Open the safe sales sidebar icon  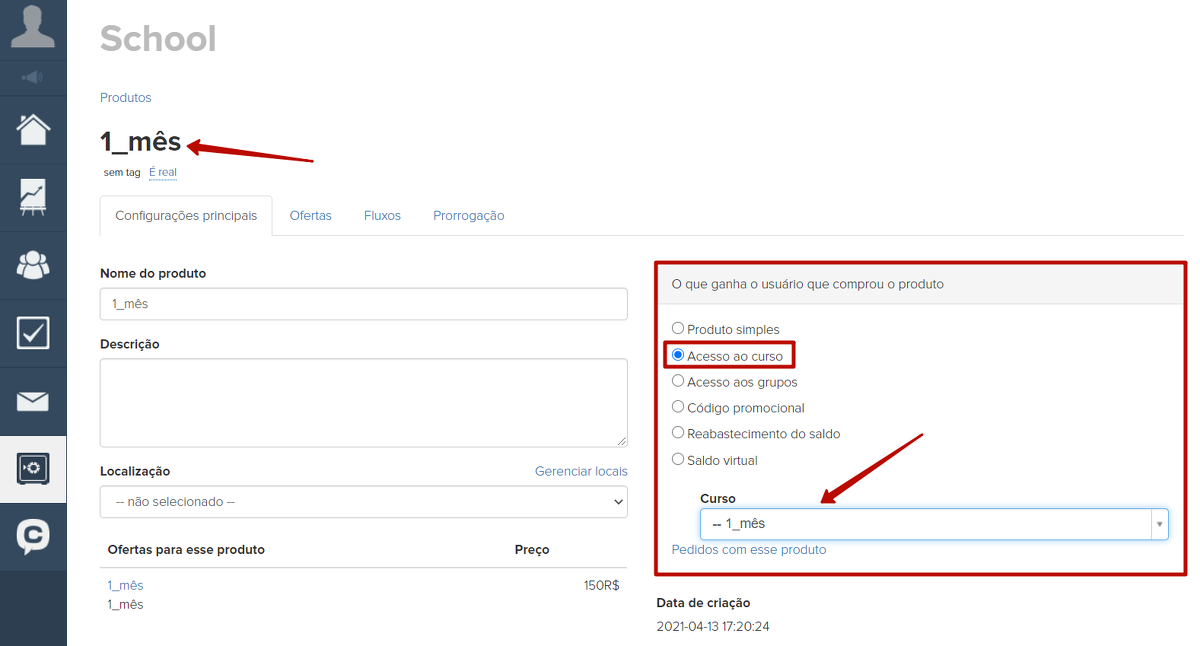[33, 469]
